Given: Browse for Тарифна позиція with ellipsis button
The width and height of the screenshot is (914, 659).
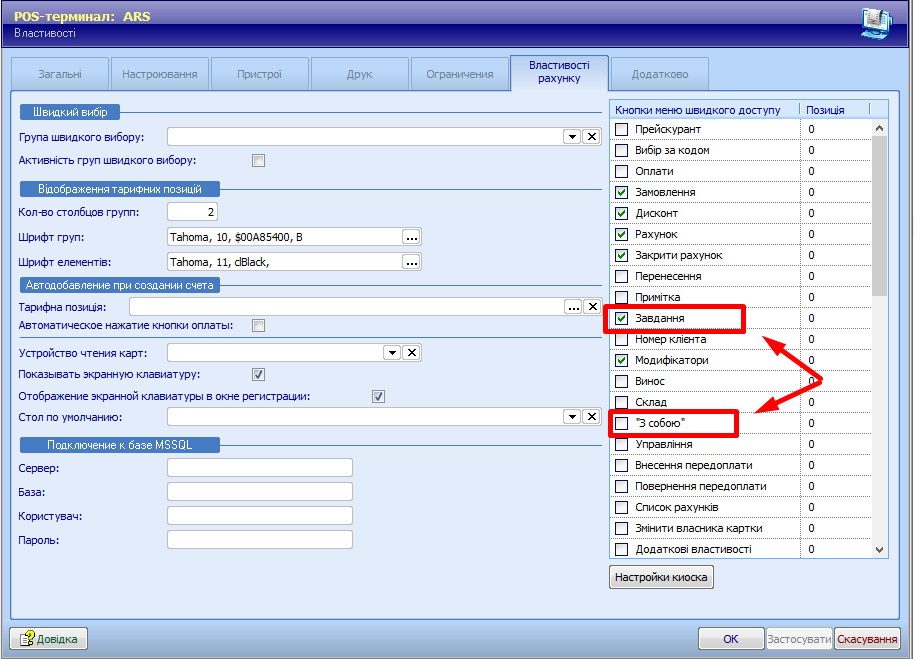Looking at the screenshot, I should click(x=573, y=307).
